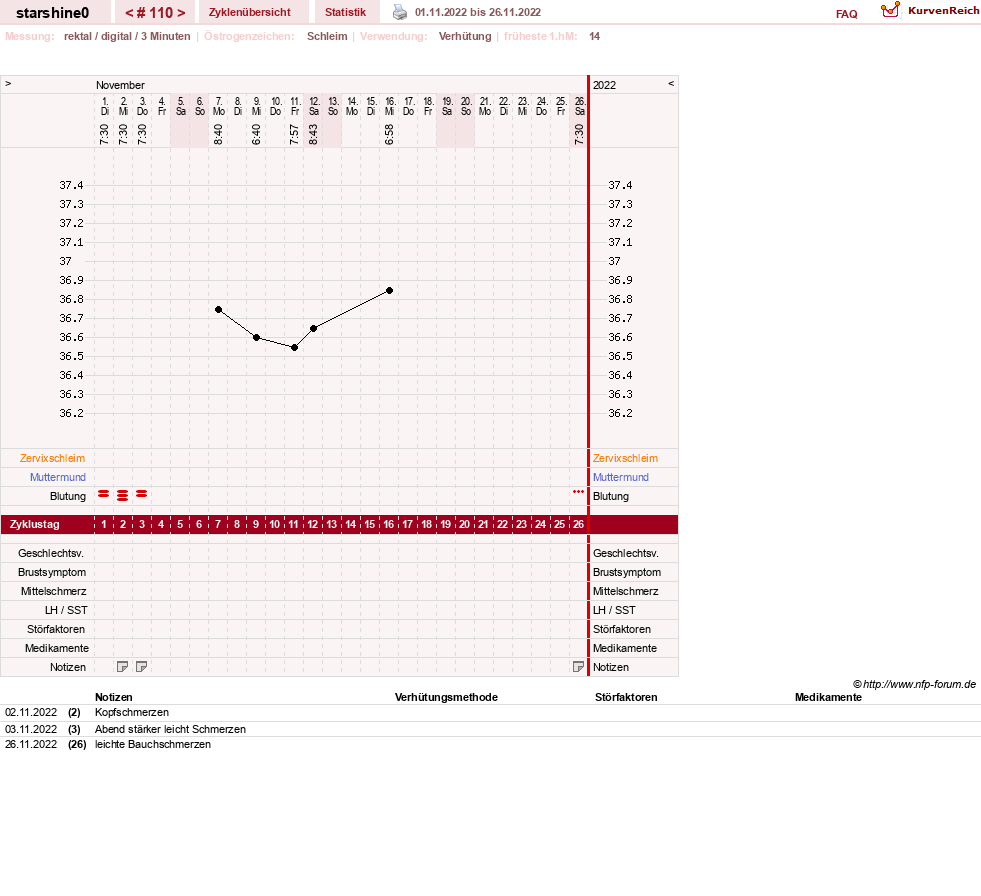Click 2022 year label
This screenshot has width=981, height=896.
(x=604, y=85)
